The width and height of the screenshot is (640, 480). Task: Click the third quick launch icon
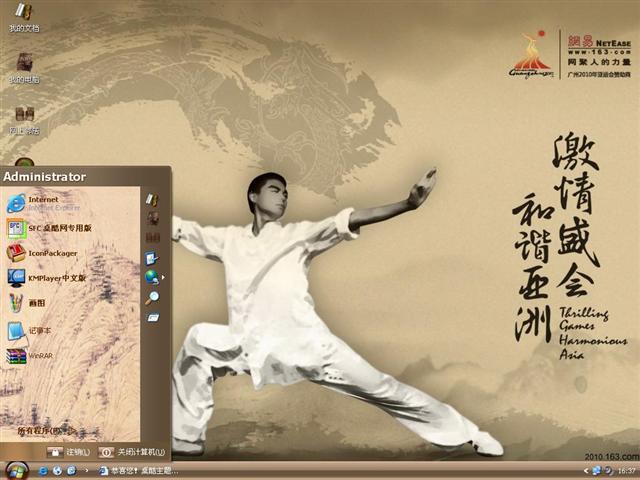(x=71, y=471)
